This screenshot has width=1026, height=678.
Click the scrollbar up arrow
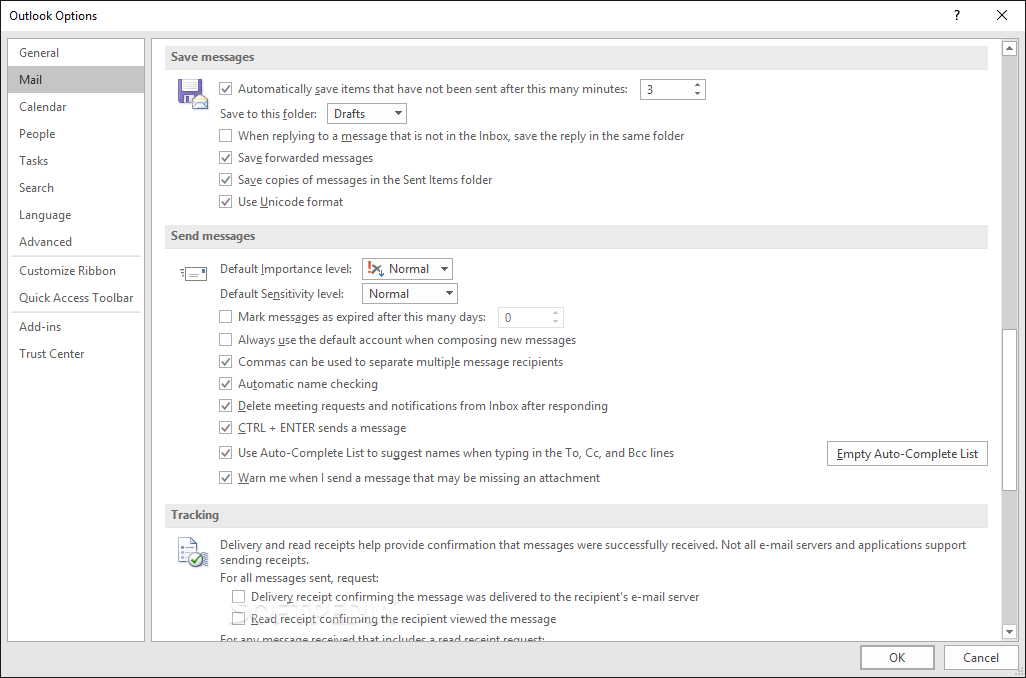point(1009,48)
